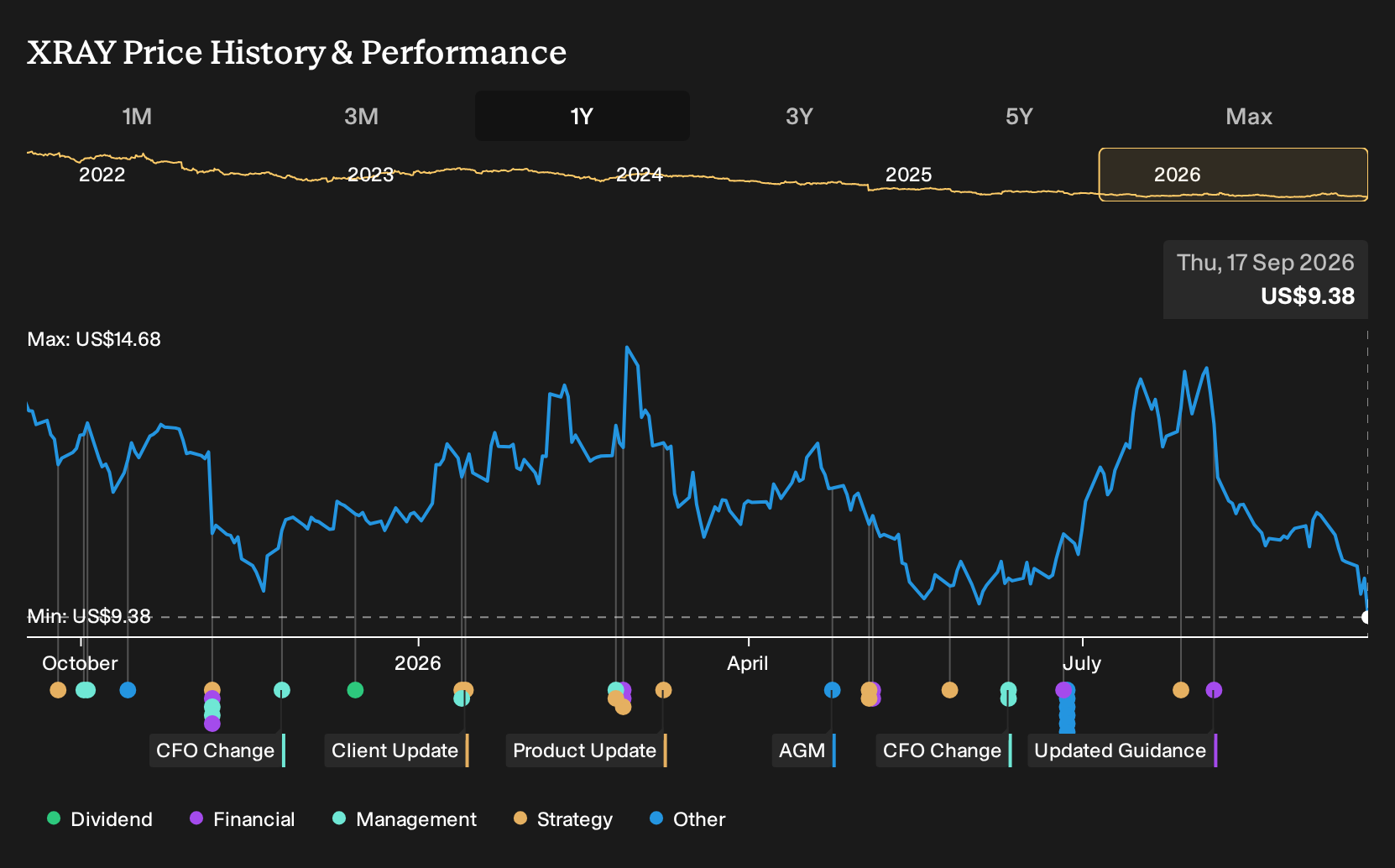Viewport: 1395px width, 868px height.
Task: Click the October axis label
Action: point(80,663)
